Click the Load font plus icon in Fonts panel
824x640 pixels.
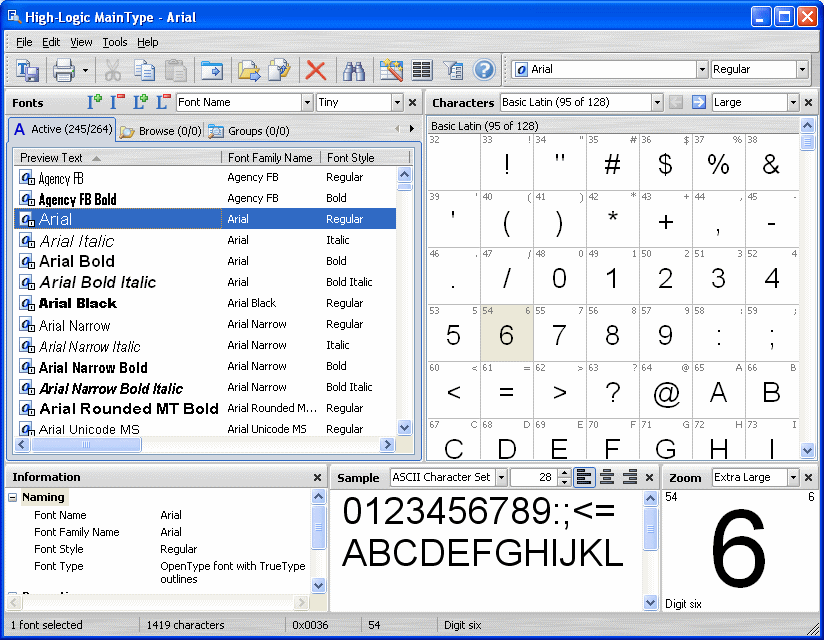140,102
